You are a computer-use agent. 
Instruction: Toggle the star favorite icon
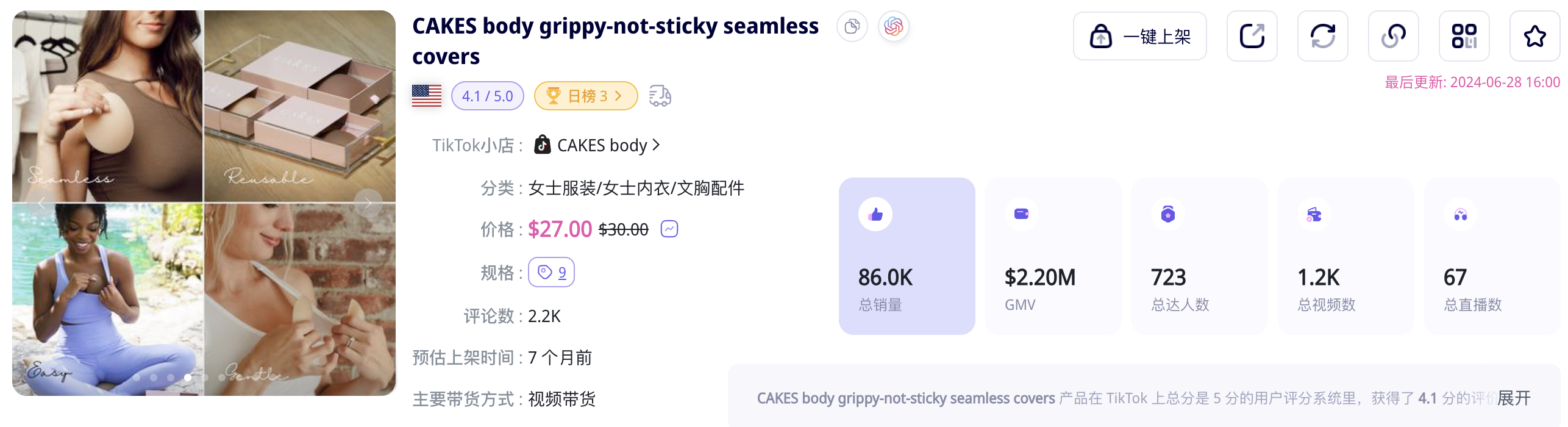pyautogui.click(x=1534, y=37)
